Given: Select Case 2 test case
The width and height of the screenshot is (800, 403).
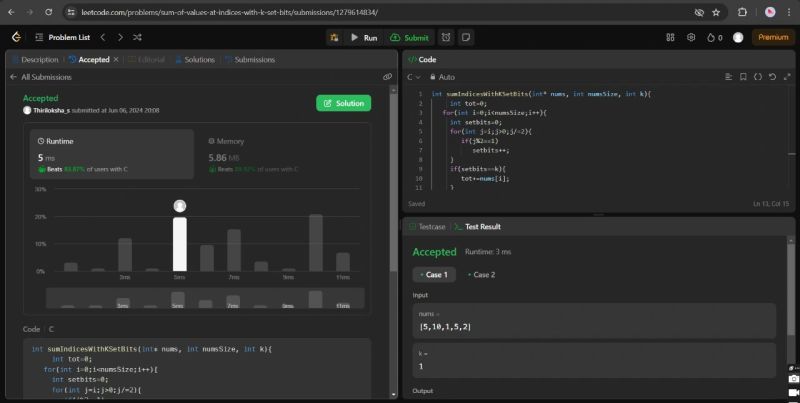Looking at the screenshot, I should (x=481, y=274).
